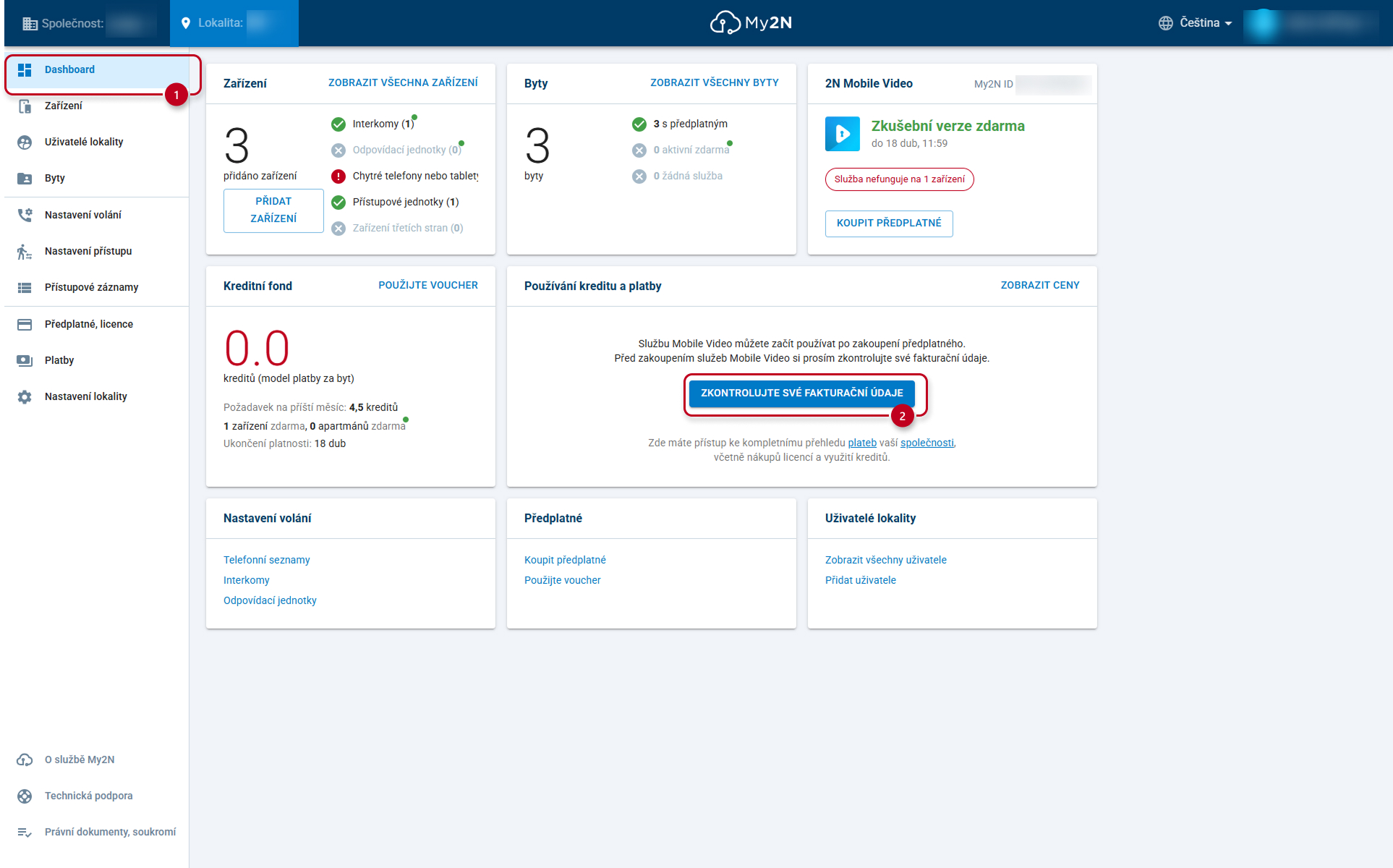The image size is (1393, 868).
Task: Click the Technická podpora lifebuoy icon
Action: [25, 796]
